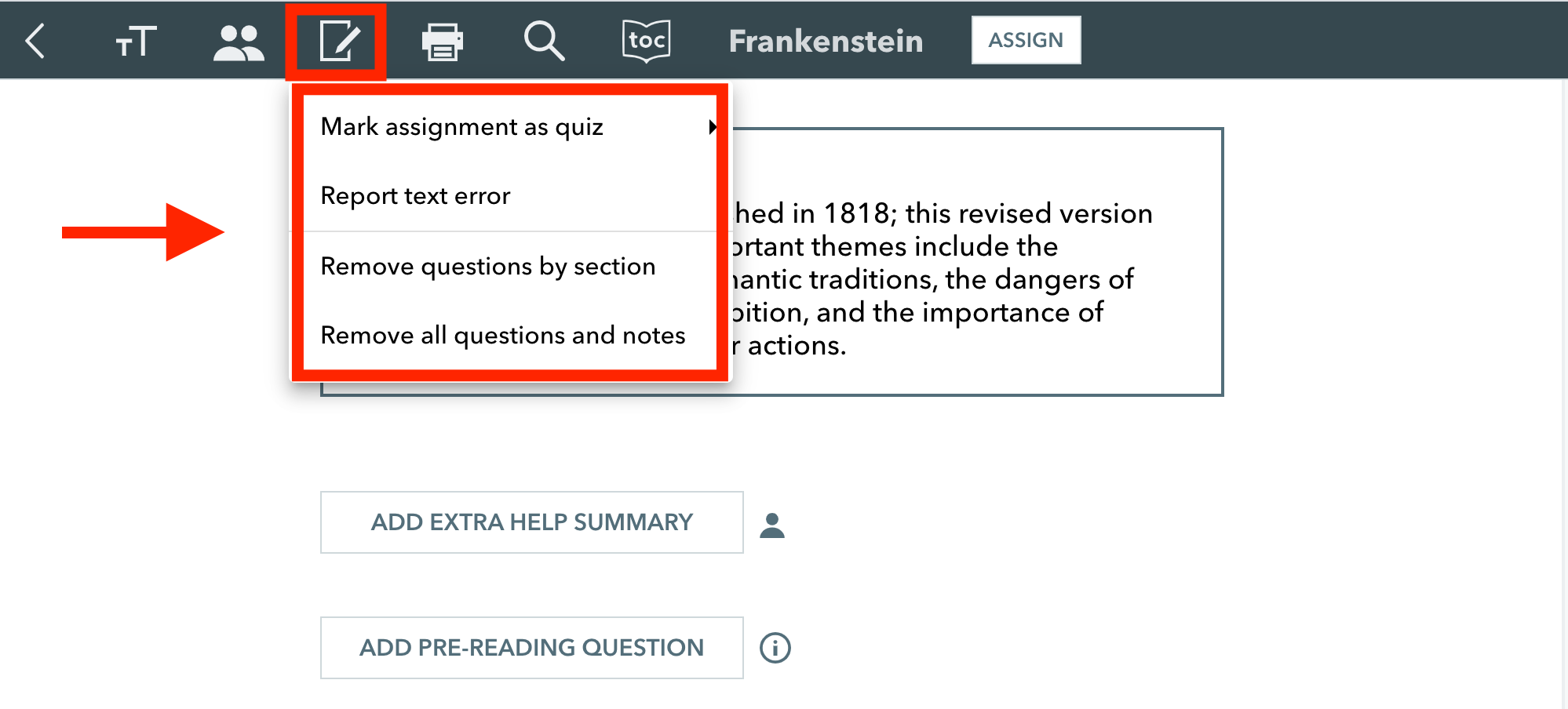Open search with the magnifier icon

[544, 41]
